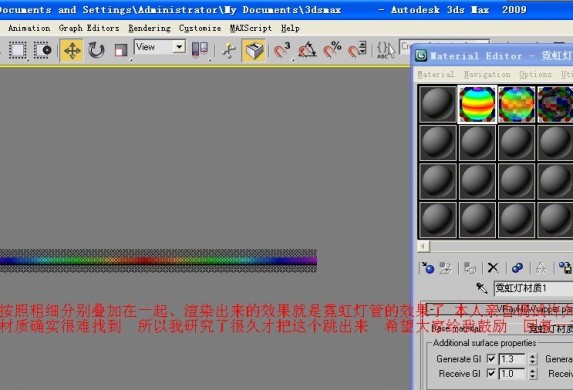Screen dimensions: 573x390
Task: Toggle the keyboard shortcut override cube button
Action: click(x=254, y=50)
